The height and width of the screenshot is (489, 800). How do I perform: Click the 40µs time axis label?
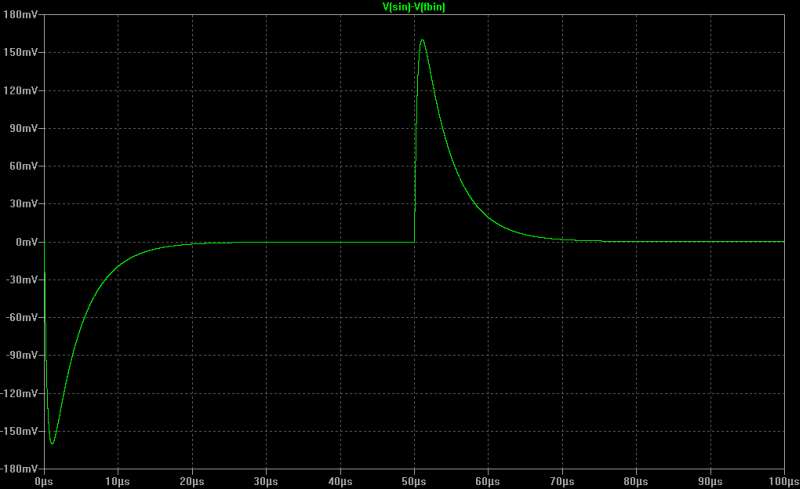[340, 482]
